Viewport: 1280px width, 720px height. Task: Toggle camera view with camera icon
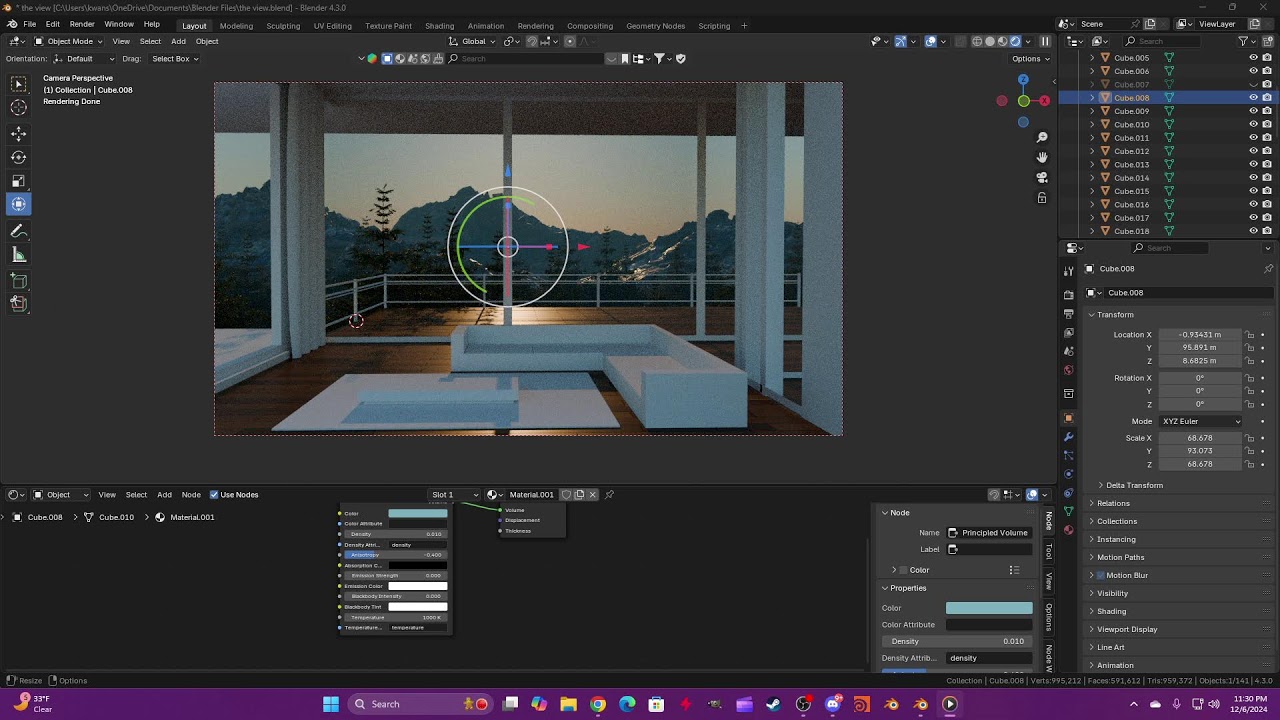(1042, 177)
